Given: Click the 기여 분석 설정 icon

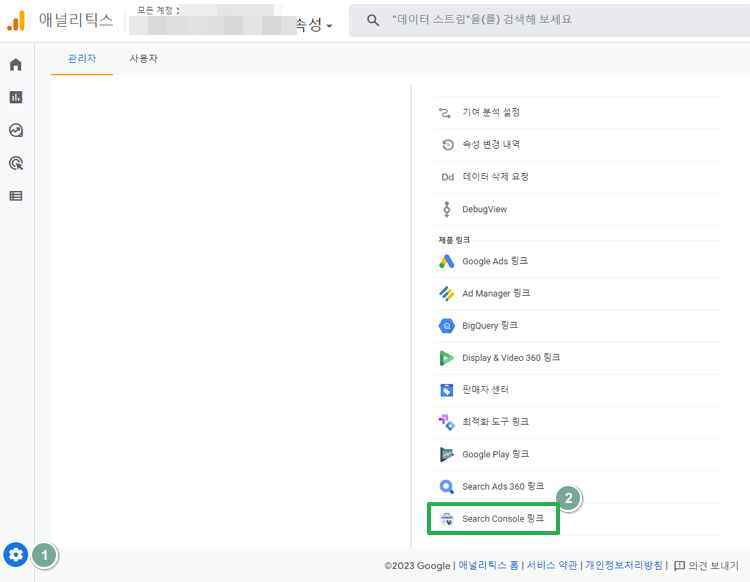Looking at the screenshot, I should (x=445, y=113).
